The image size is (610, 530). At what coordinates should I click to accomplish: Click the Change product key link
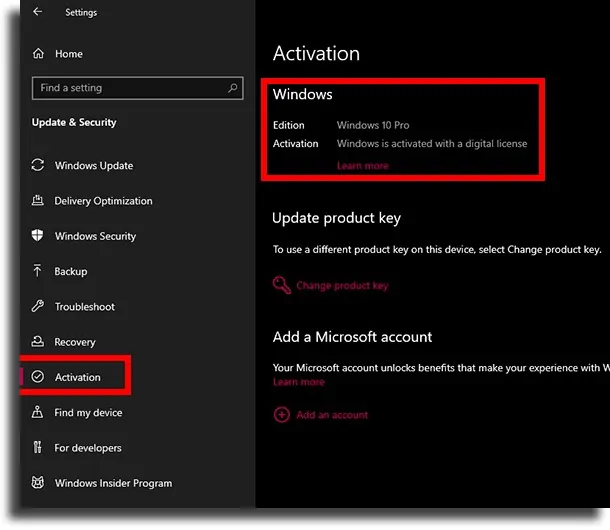point(342,286)
